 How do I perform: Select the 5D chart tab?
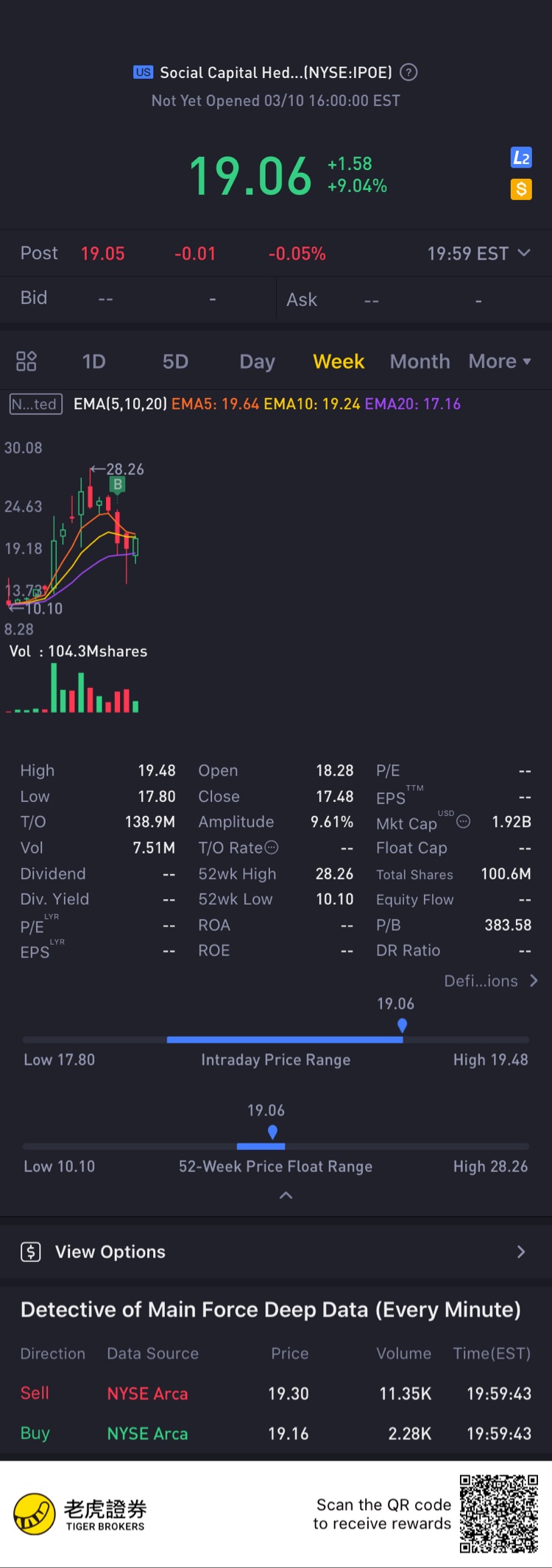(175, 361)
